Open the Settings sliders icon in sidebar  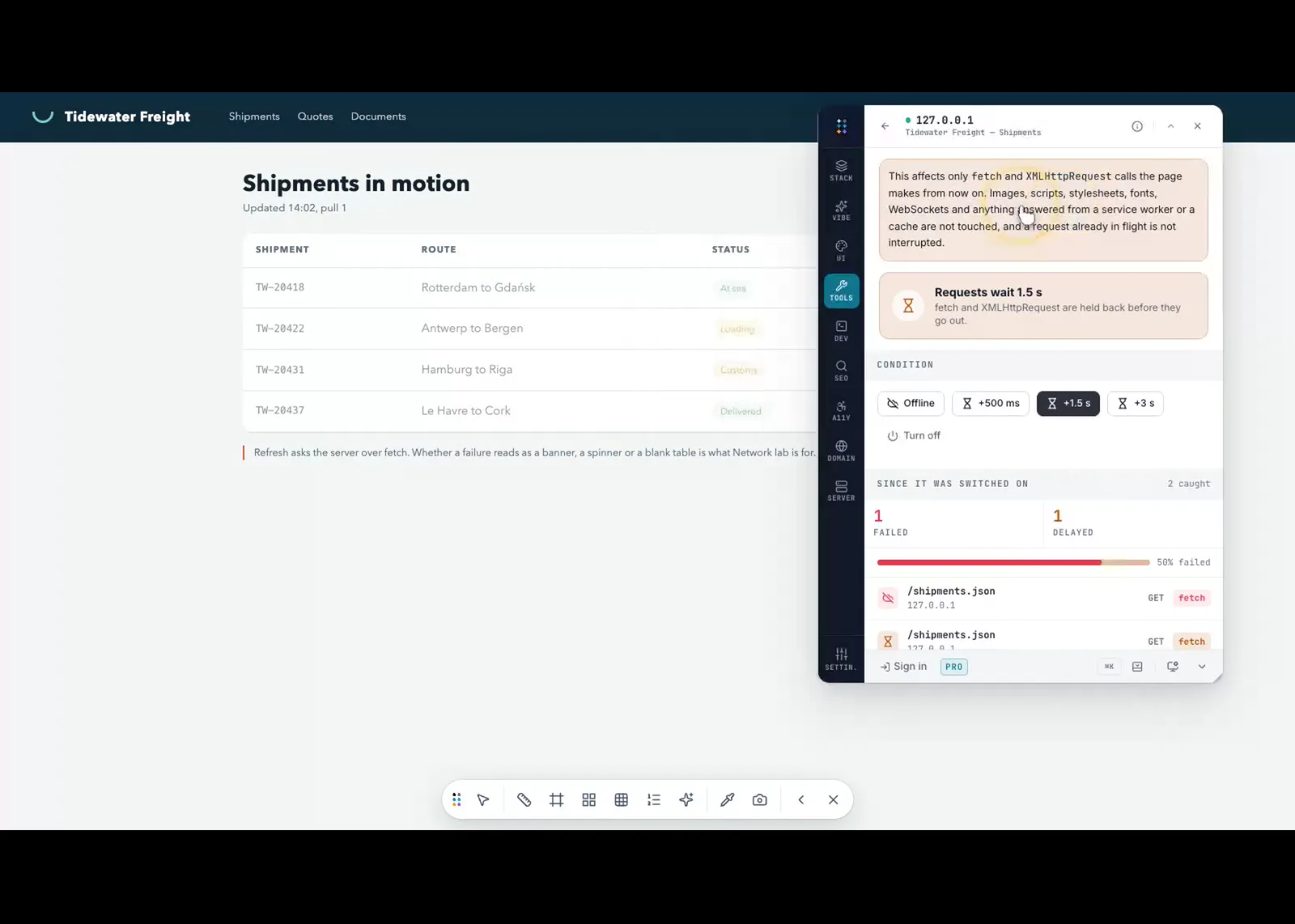click(841, 659)
